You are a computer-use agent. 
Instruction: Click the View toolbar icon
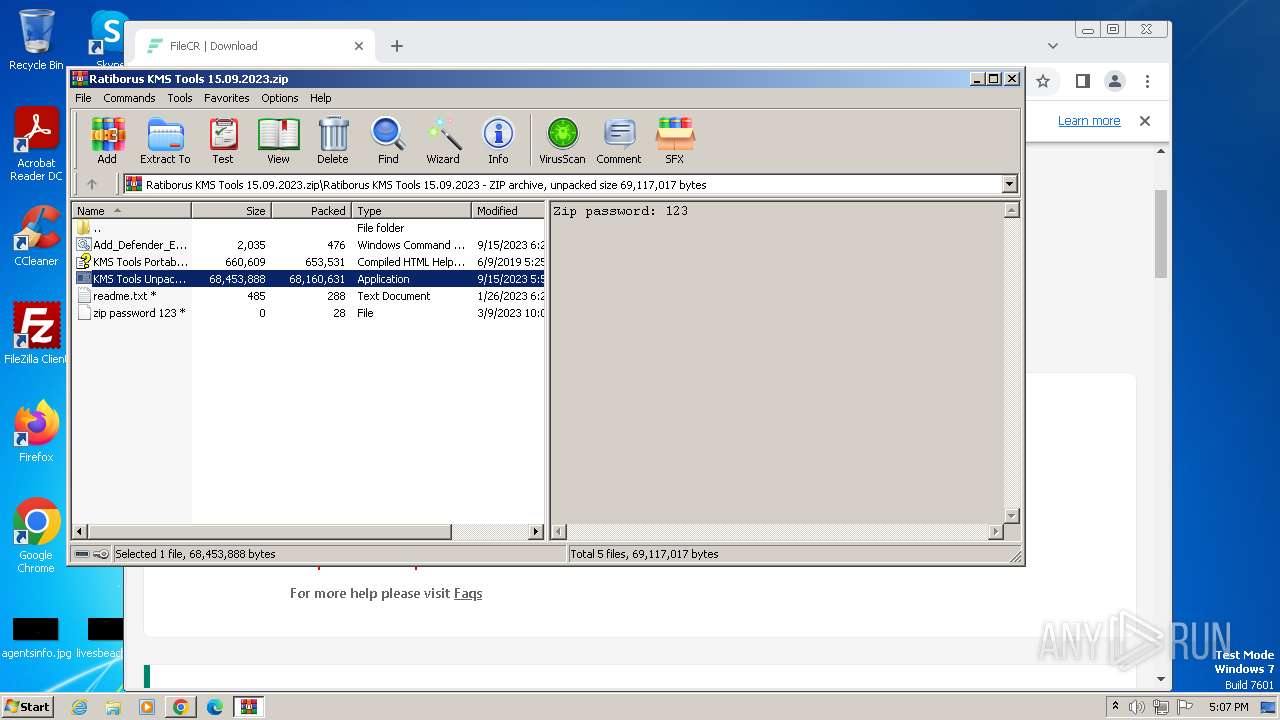pos(278,140)
